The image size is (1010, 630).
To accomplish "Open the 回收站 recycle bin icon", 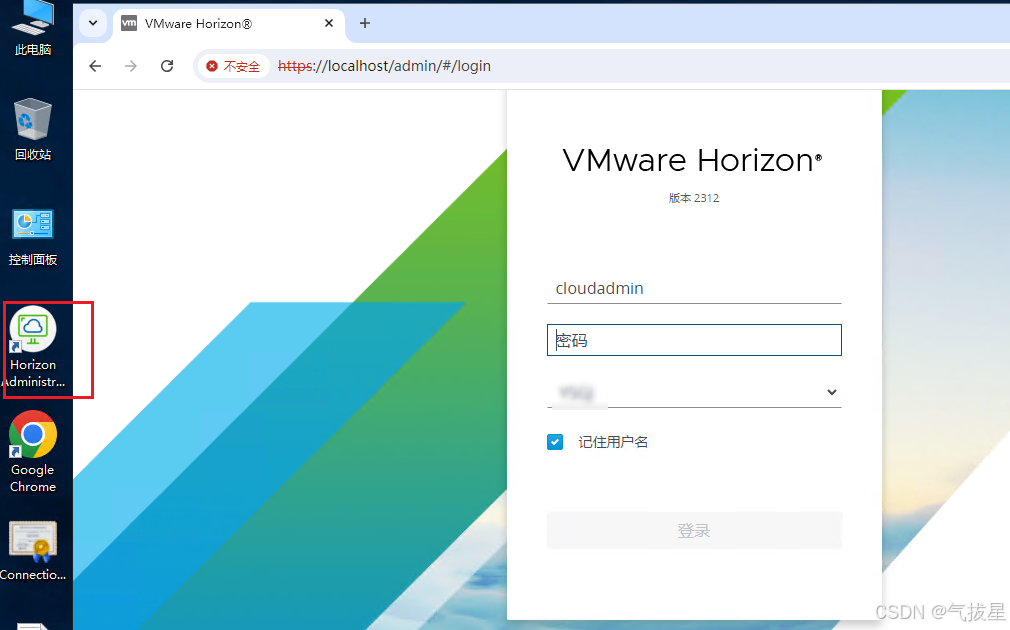I will click(x=33, y=129).
